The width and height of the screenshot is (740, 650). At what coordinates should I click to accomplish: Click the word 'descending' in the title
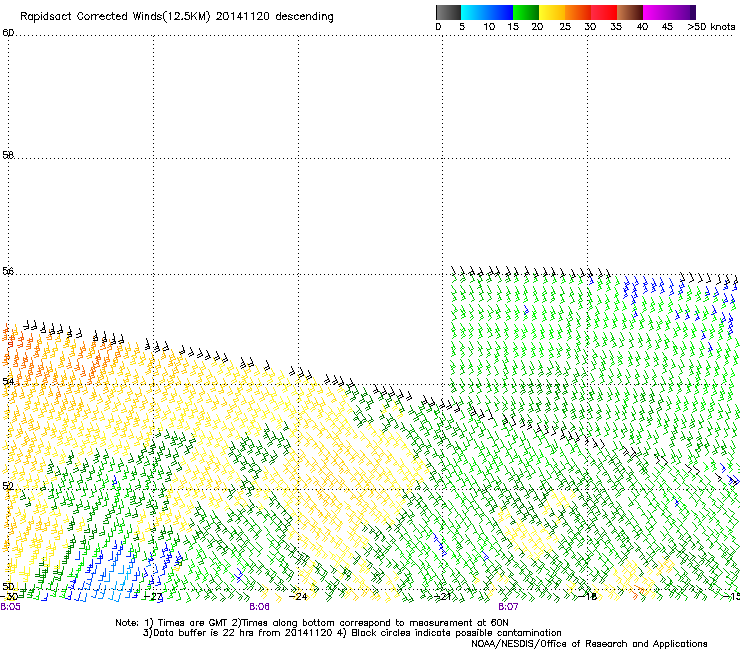[x=304, y=17]
